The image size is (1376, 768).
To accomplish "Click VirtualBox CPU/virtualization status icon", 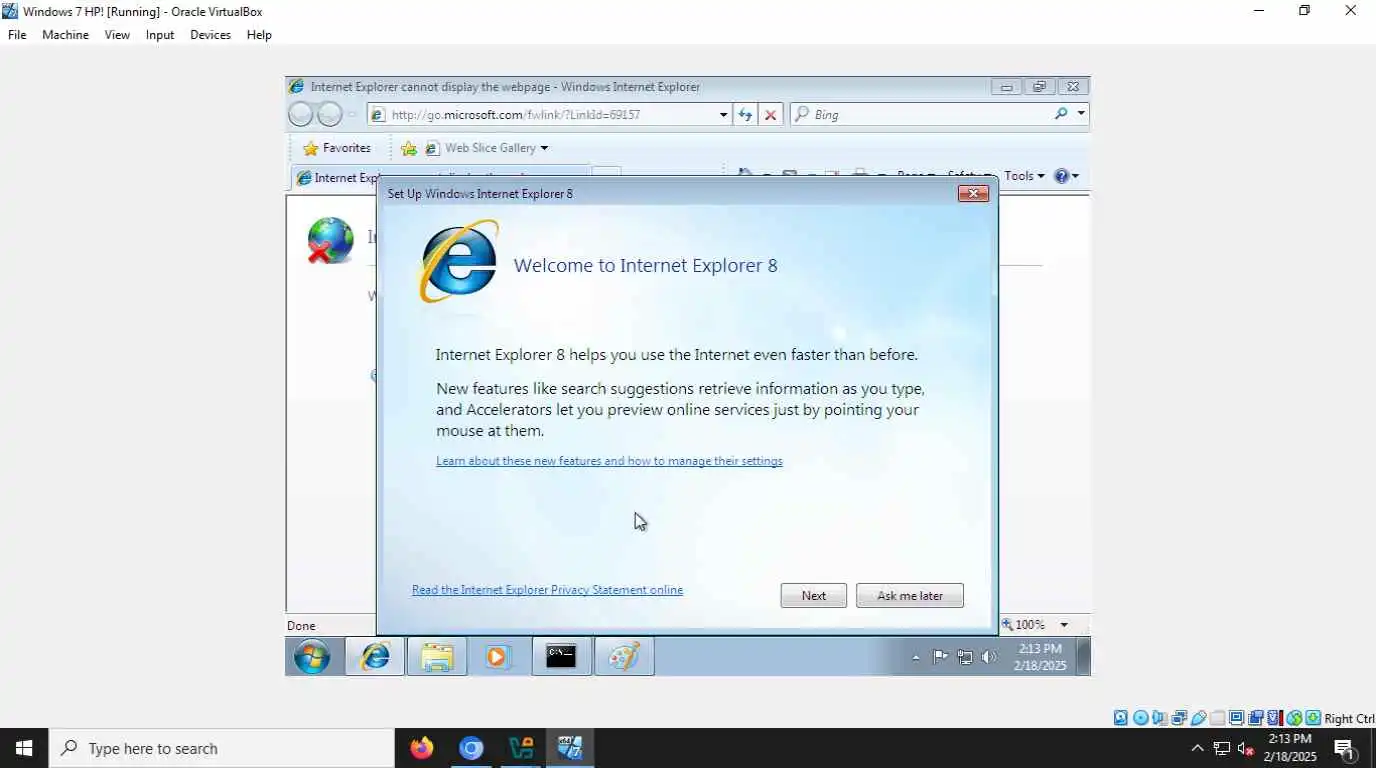I will coord(1275,718).
